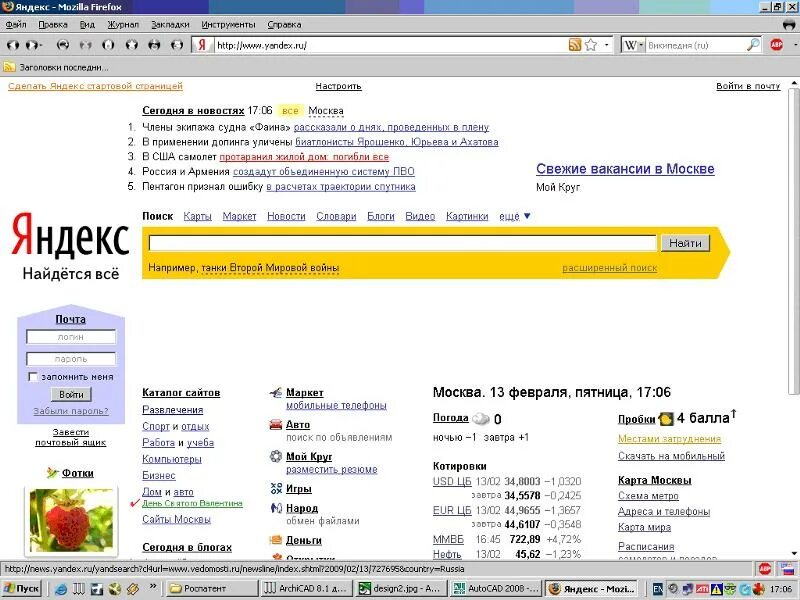Click Сделать Яндекс стартовой страницей link
Screen dimensions: 800x600
tap(95, 86)
